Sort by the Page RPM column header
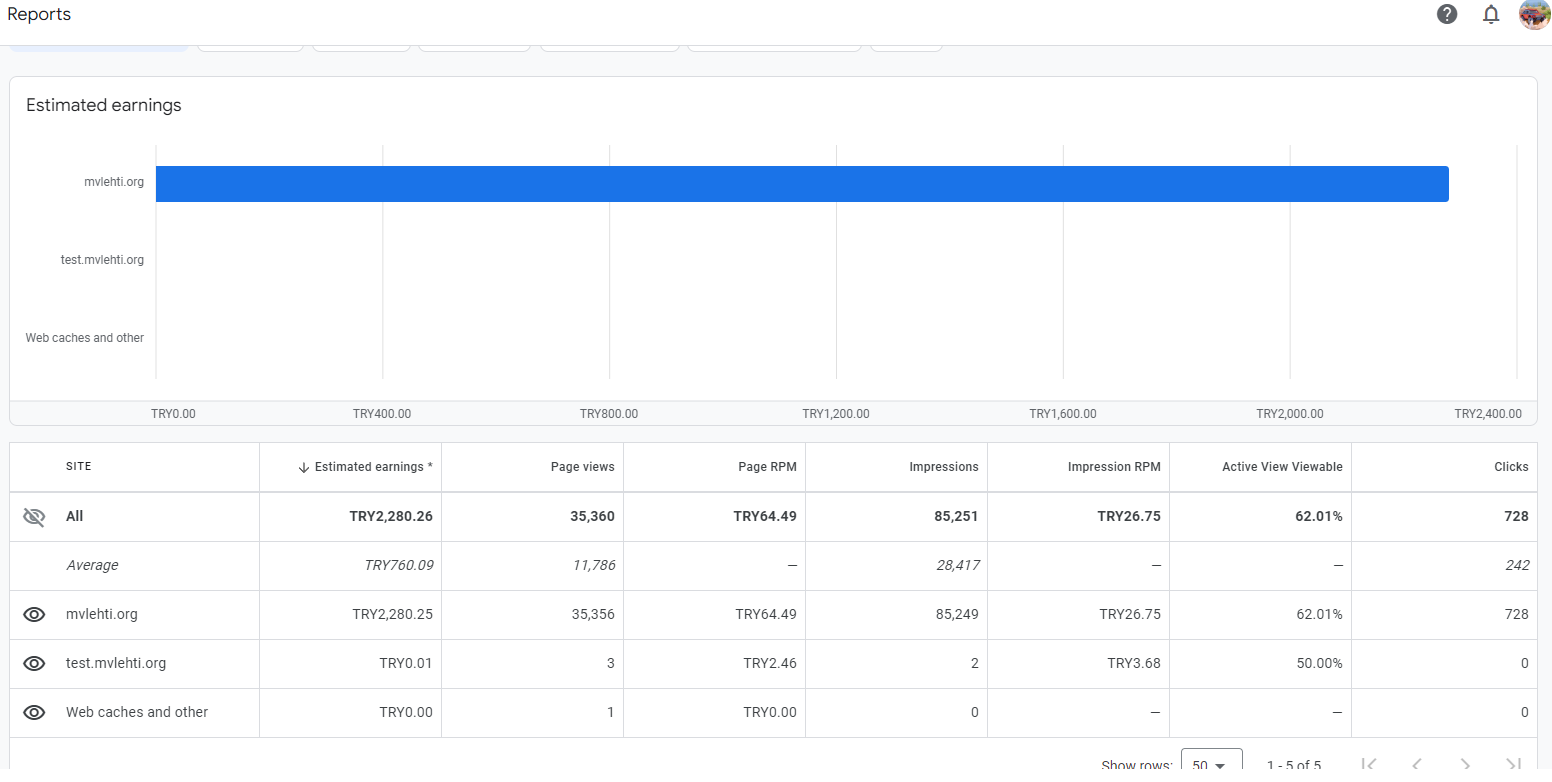Image resolution: width=1552 pixels, height=782 pixels. click(x=768, y=467)
